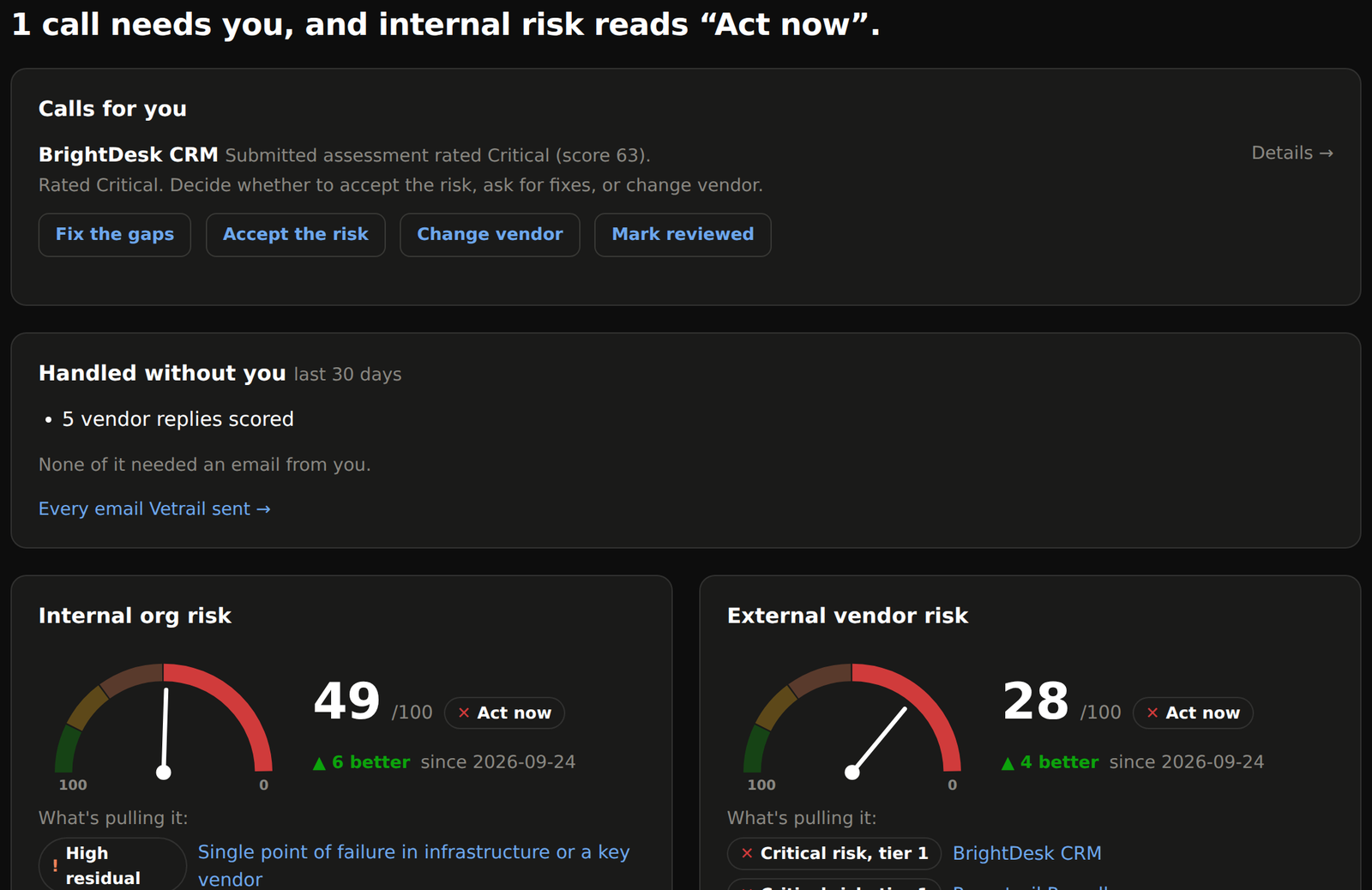Click the Fix the gaps button
1372x890 pixels.
pyautogui.click(x=114, y=235)
